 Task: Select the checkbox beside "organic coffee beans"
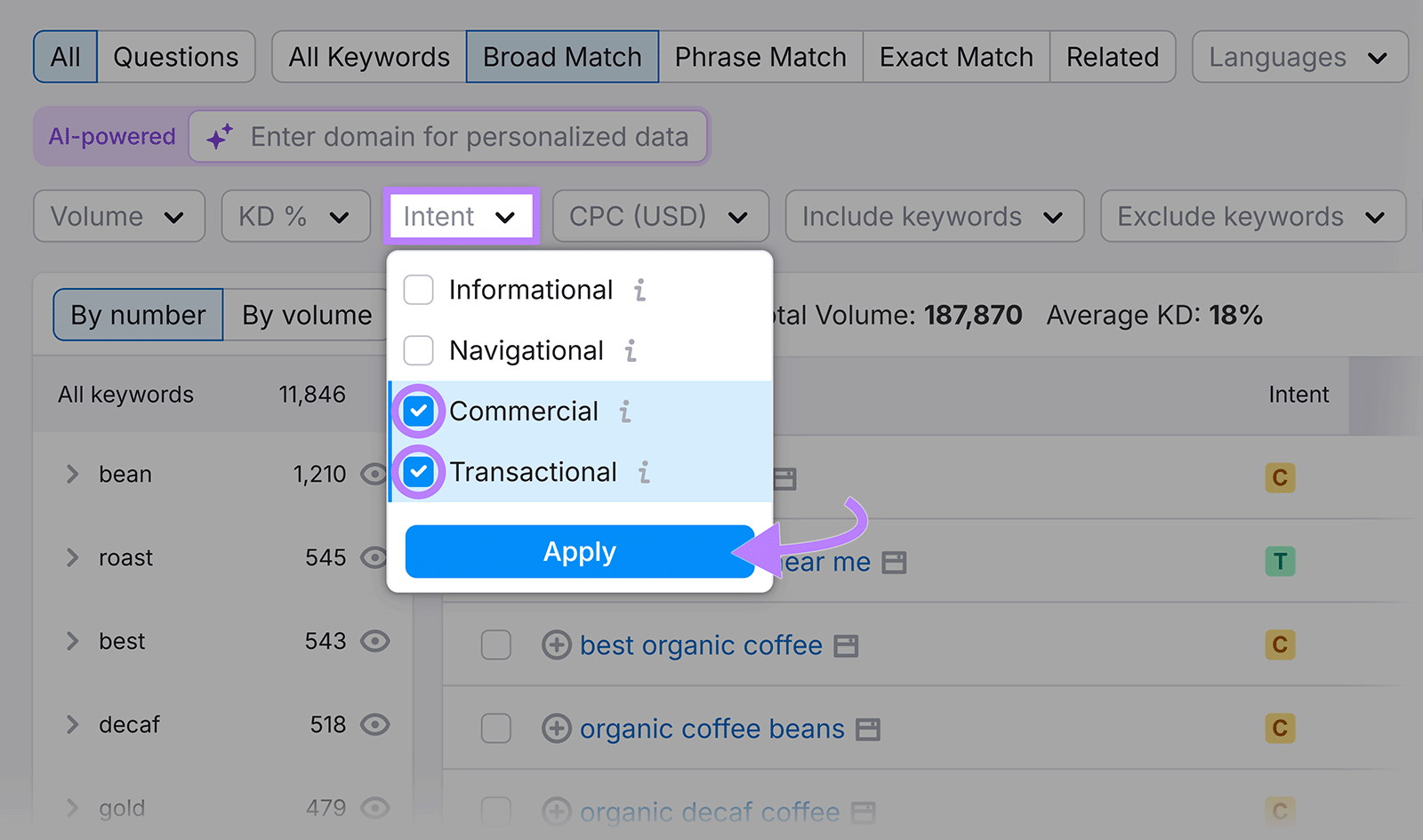pos(496,728)
